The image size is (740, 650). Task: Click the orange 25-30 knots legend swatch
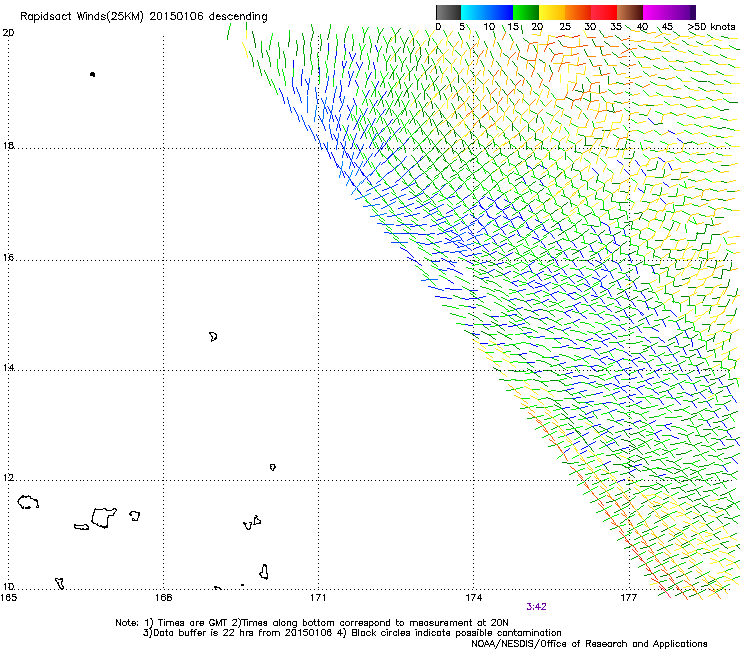[x=578, y=12]
